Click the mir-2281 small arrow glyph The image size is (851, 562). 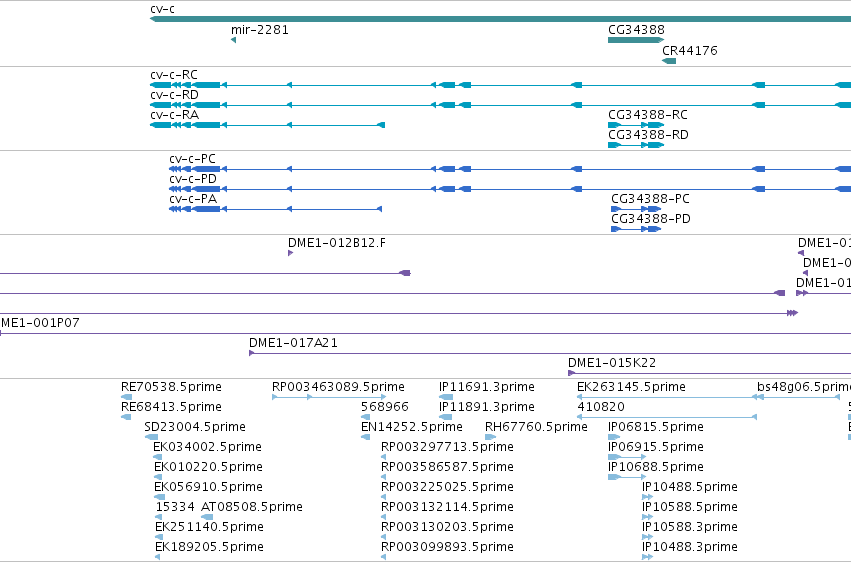pyautogui.click(x=233, y=40)
